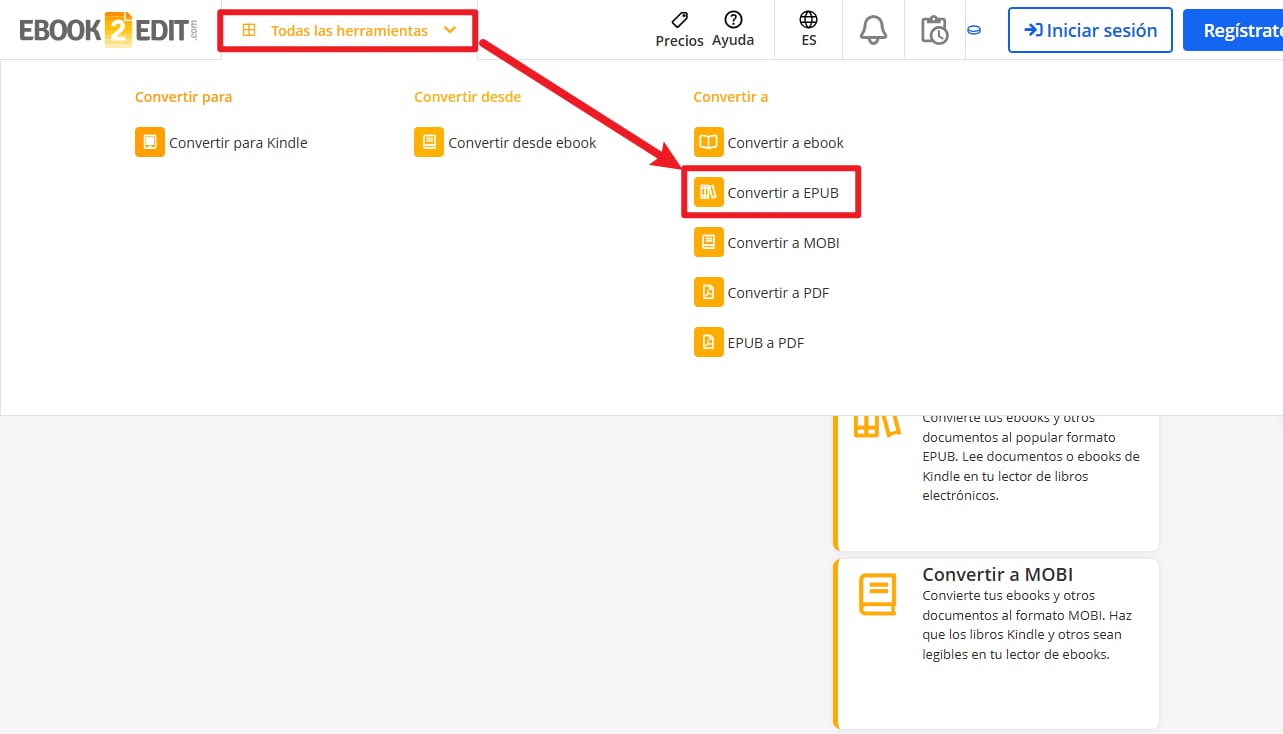Click the Convertir desde ebook icon
The width and height of the screenshot is (1283, 734).
[x=428, y=142]
